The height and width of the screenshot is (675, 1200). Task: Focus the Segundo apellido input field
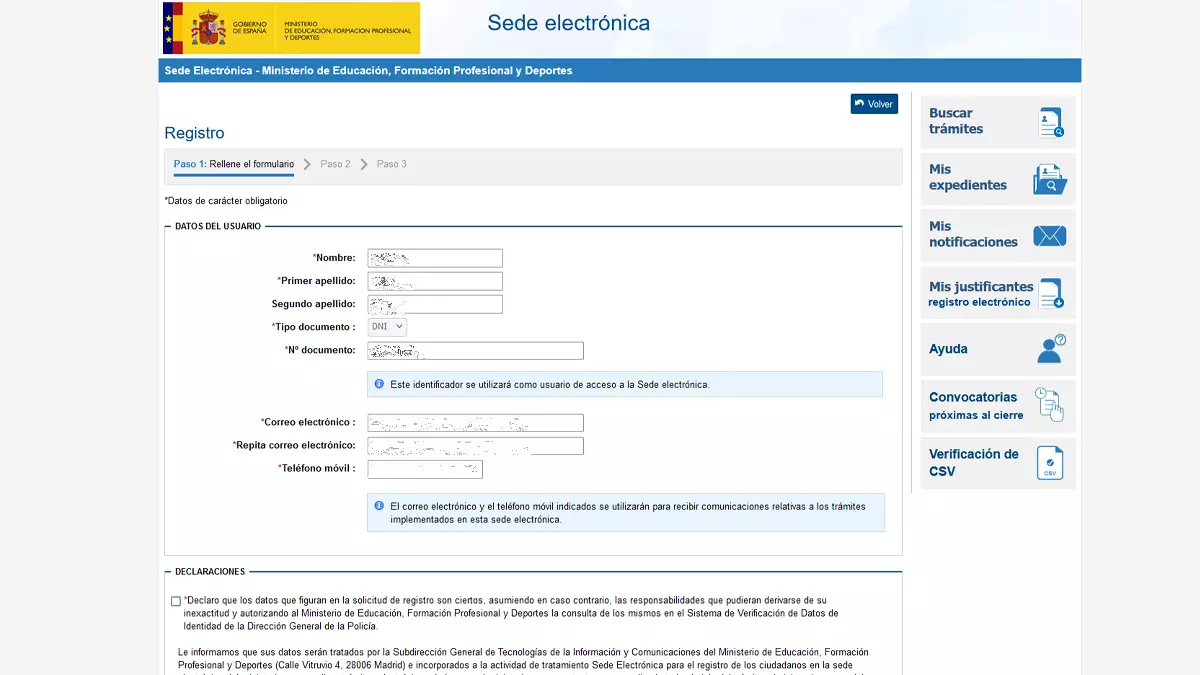click(435, 304)
